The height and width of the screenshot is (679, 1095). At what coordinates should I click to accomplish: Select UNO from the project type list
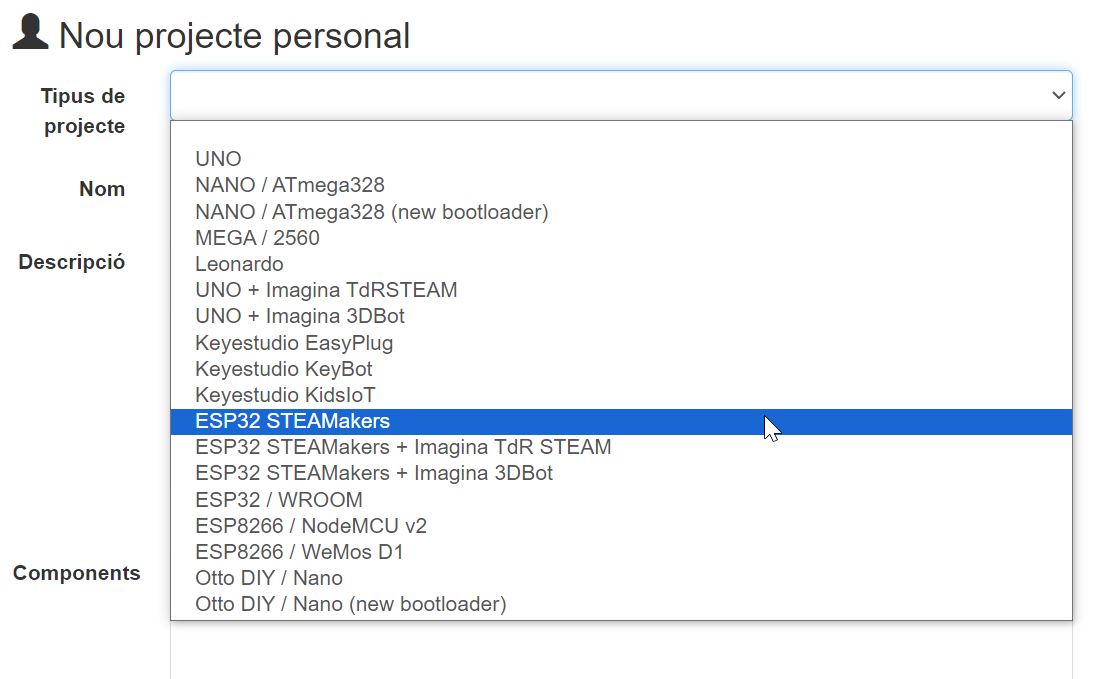tap(219, 159)
